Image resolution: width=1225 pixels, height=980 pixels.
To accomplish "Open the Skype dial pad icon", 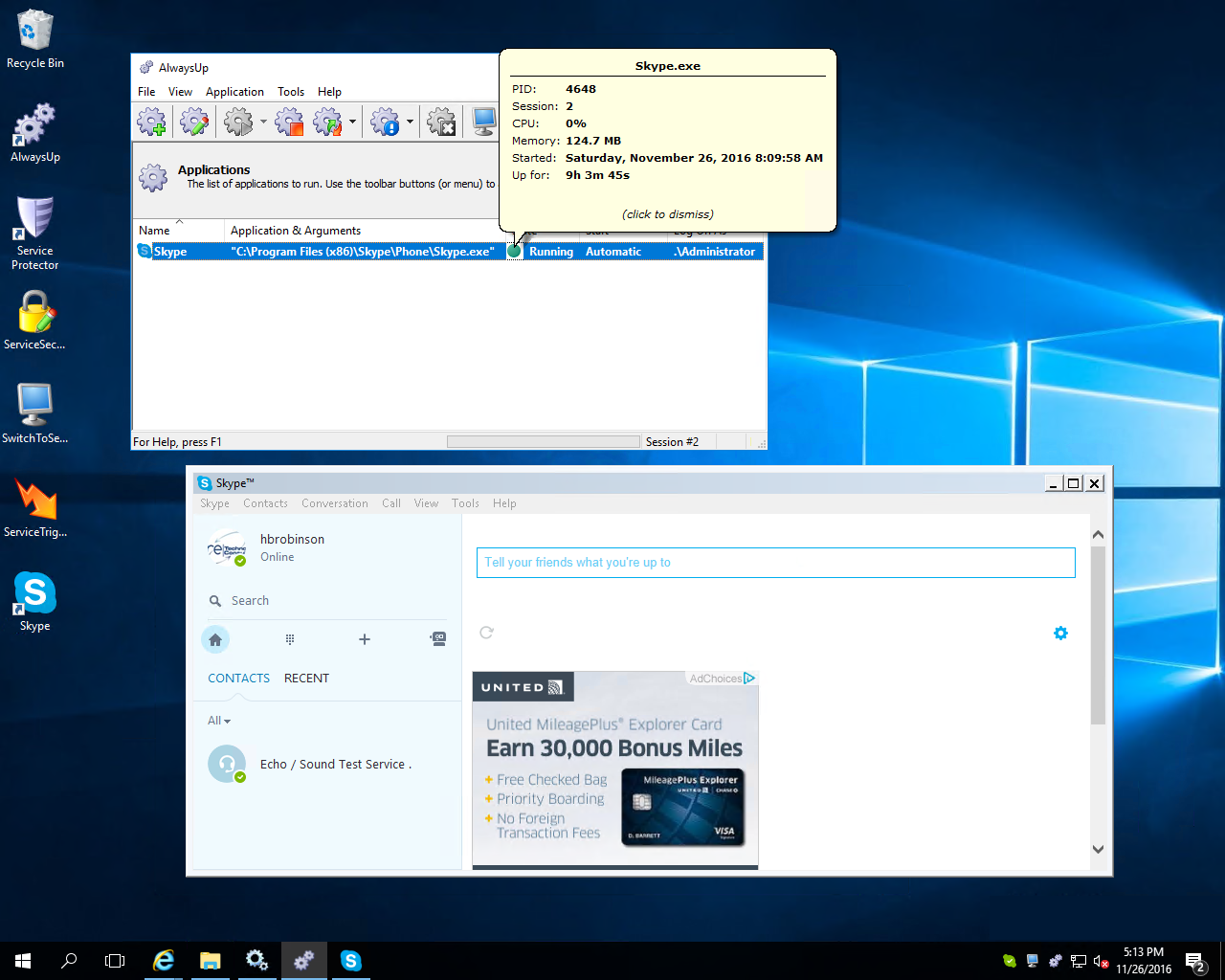I will tap(290, 639).
